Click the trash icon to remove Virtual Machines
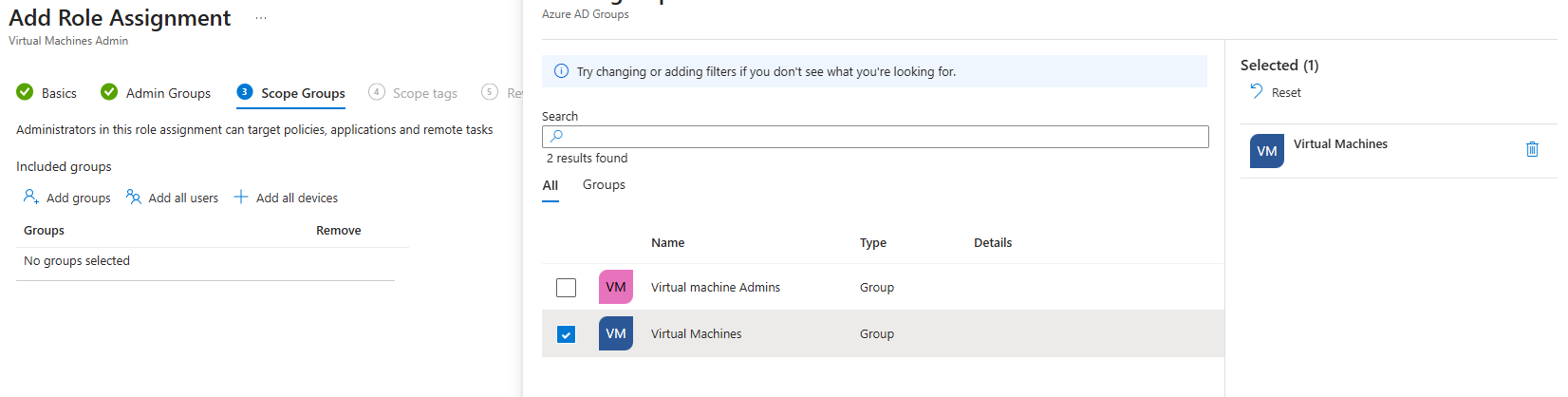This screenshot has height=397, width=1568. (x=1531, y=149)
